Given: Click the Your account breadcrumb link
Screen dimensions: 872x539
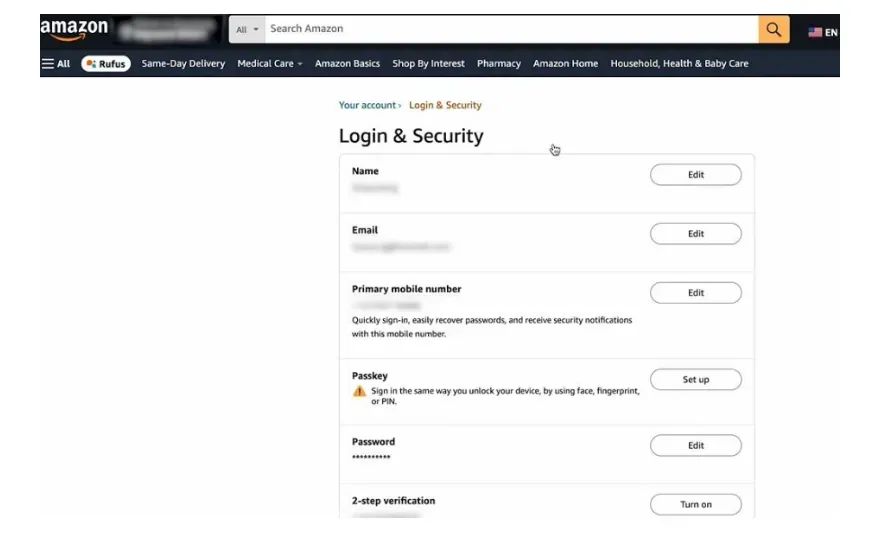Looking at the screenshot, I should click(367, 105).
